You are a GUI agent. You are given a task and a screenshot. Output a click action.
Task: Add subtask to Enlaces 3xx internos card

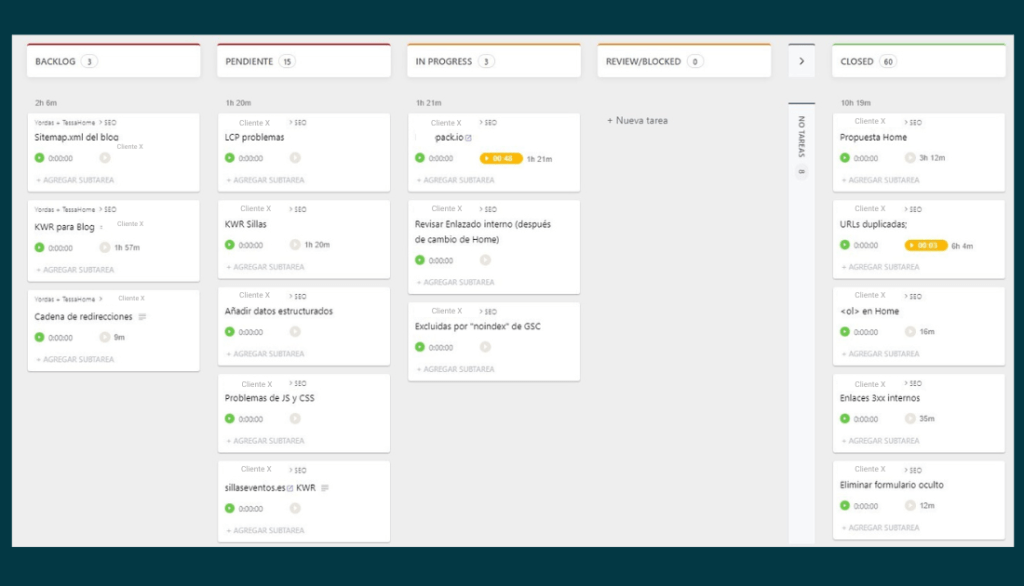[x=880, y=441]
